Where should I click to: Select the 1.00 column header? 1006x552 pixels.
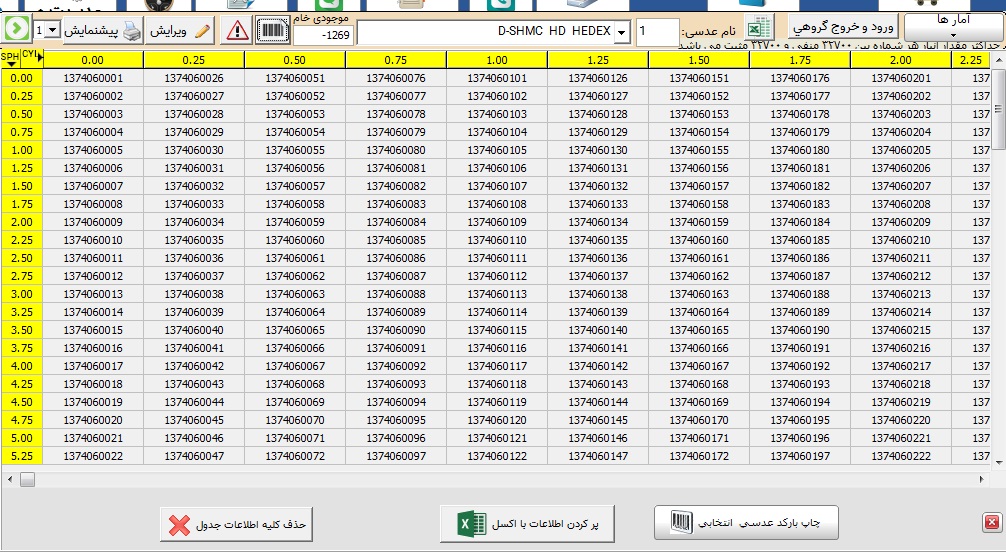497,60
